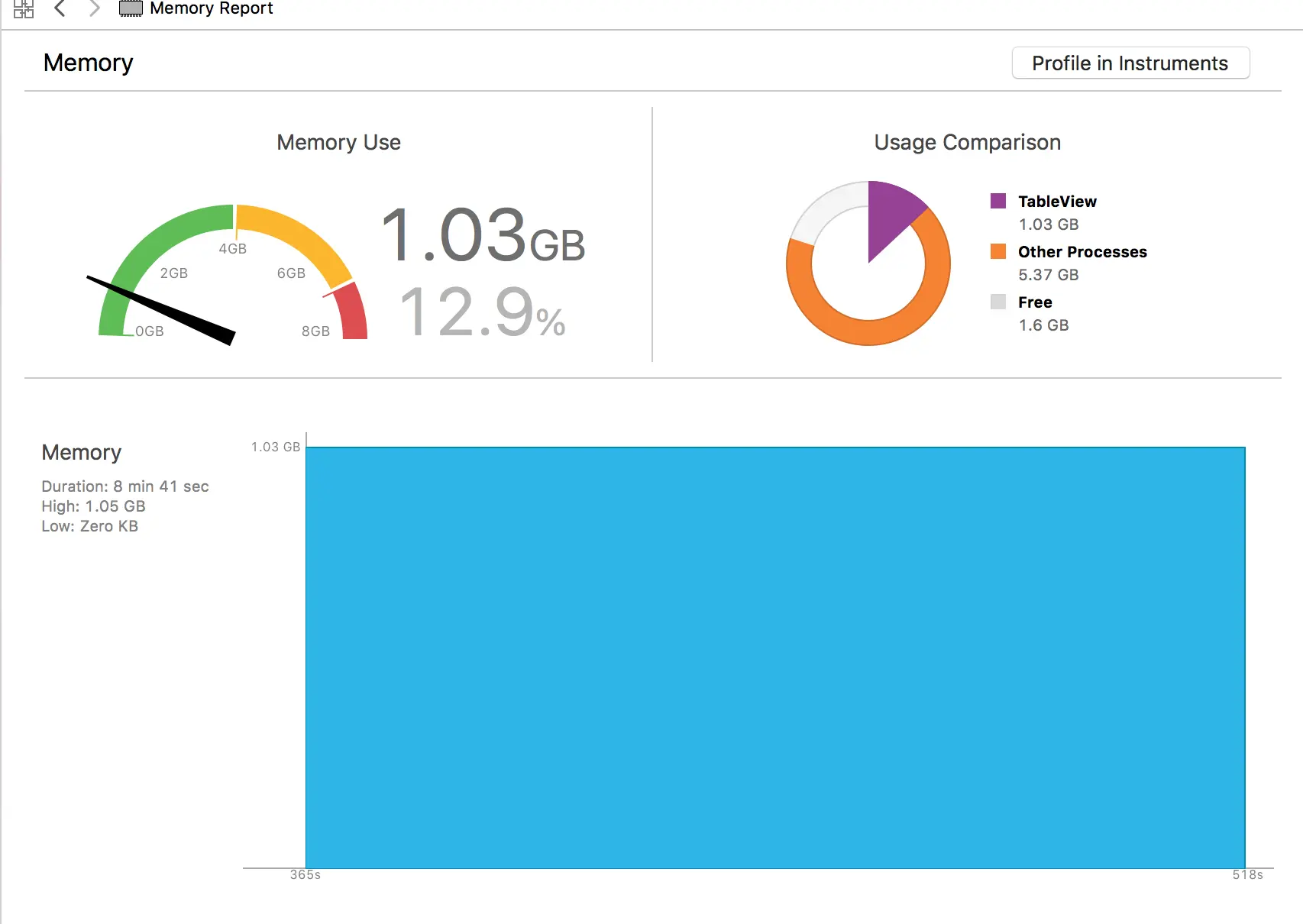Click the 6GB gauge label
This screenshot has height=924, width=1303.
291,273
